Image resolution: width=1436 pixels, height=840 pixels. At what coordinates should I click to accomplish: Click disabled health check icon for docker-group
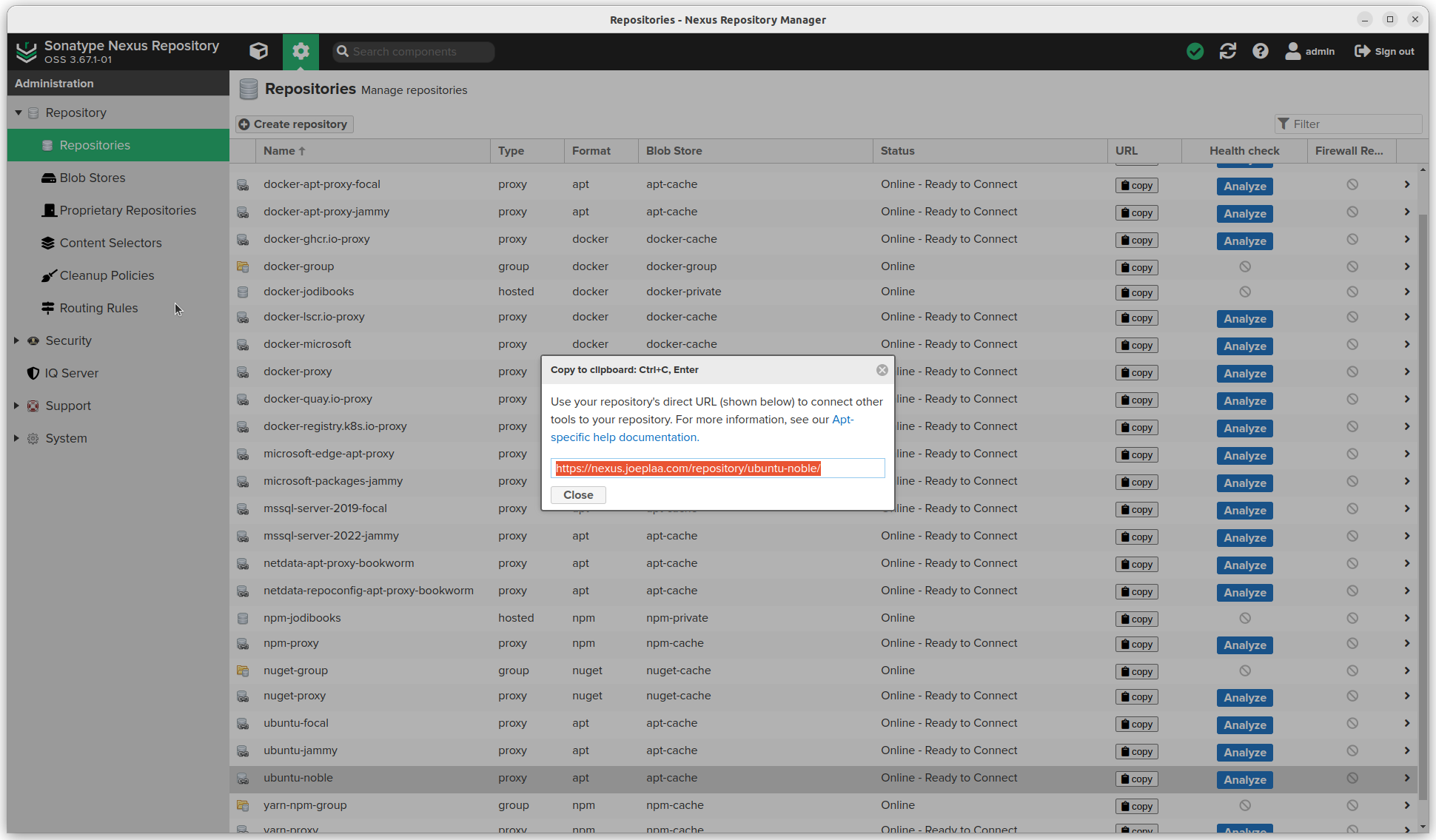tap(1245, 266)
